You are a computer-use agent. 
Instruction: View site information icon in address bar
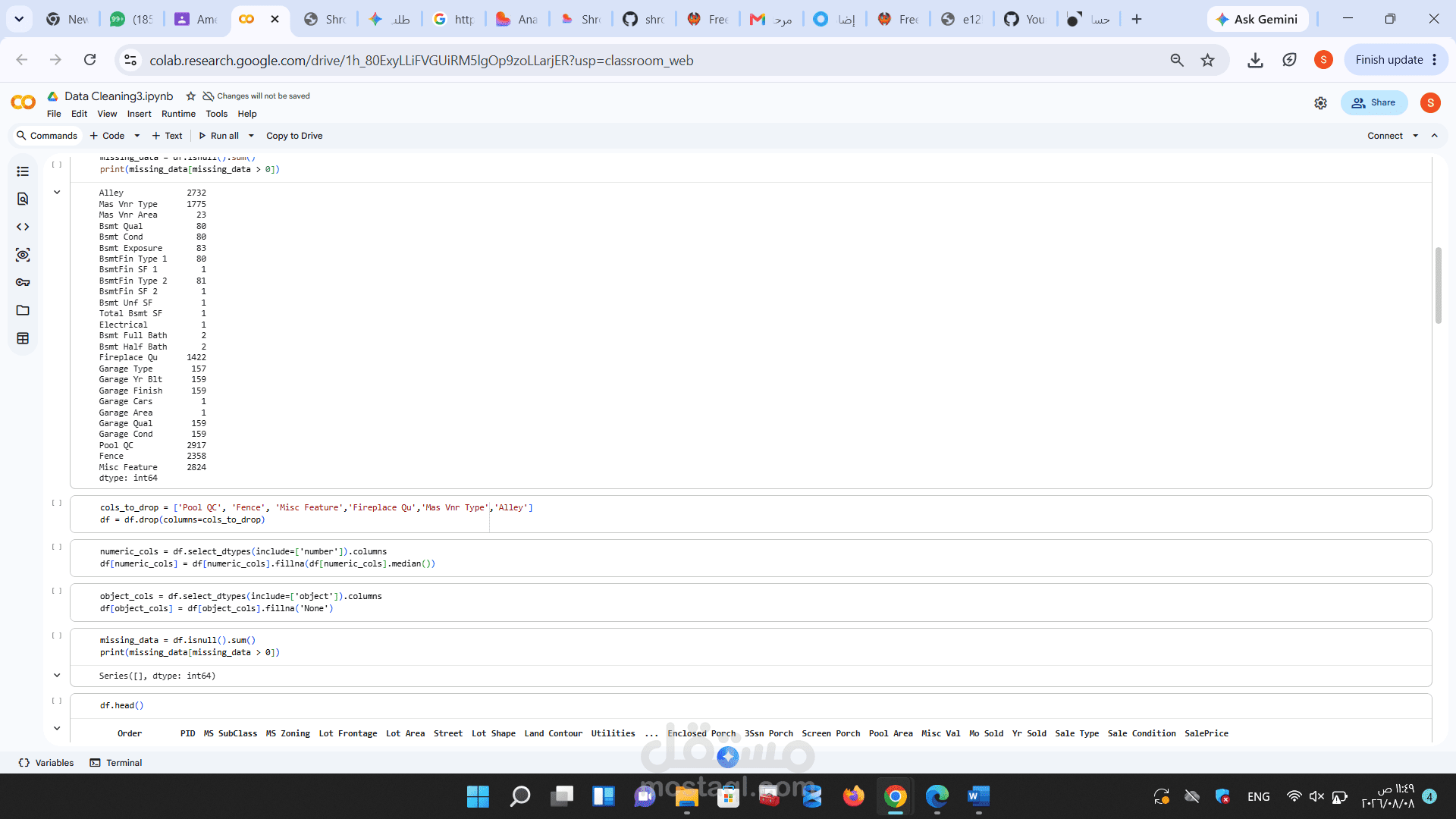pyautogui.click(x=130, y=60)
